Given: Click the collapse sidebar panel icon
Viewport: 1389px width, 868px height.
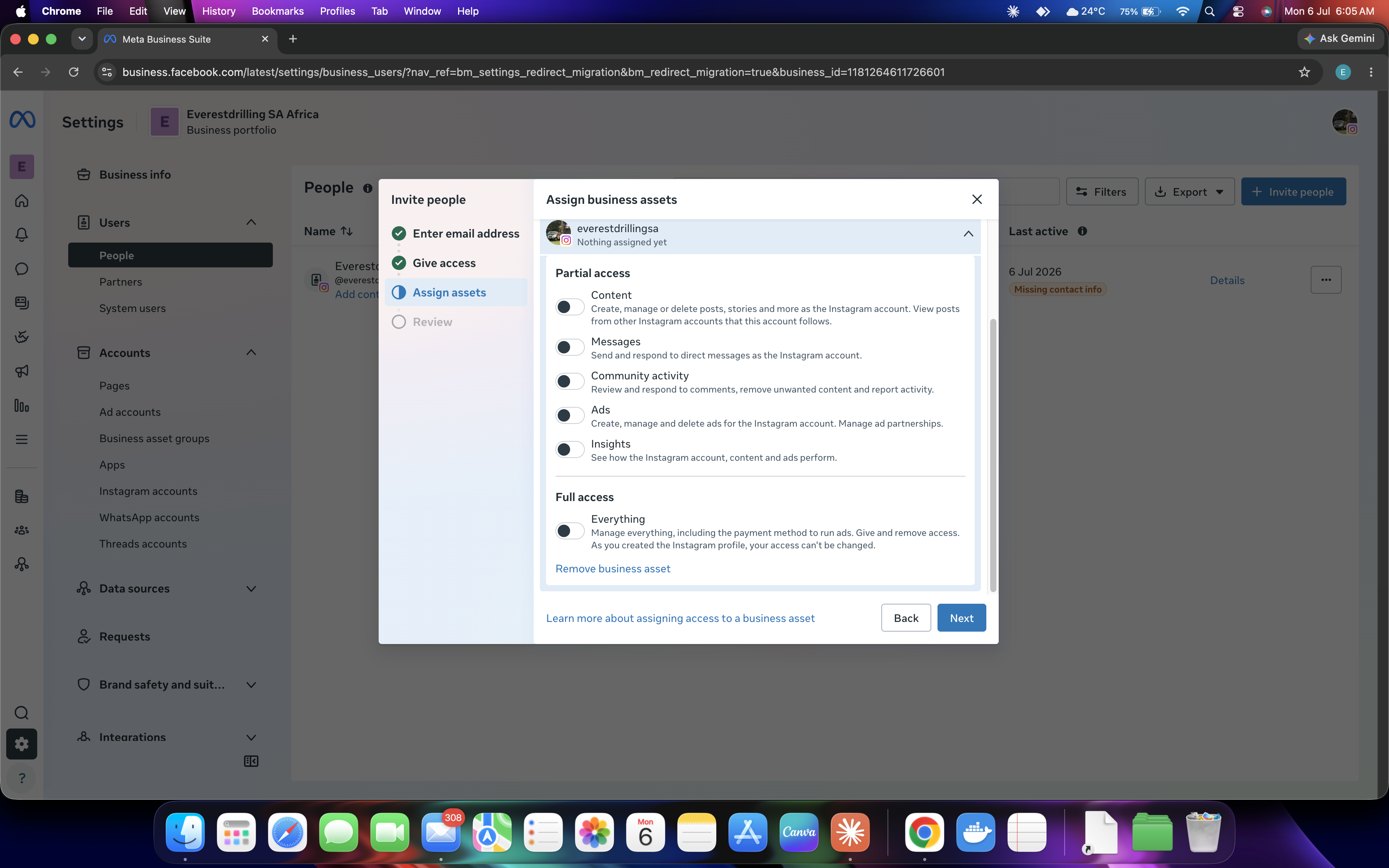Looking at the screenshot, I should (x=251, y=761).
